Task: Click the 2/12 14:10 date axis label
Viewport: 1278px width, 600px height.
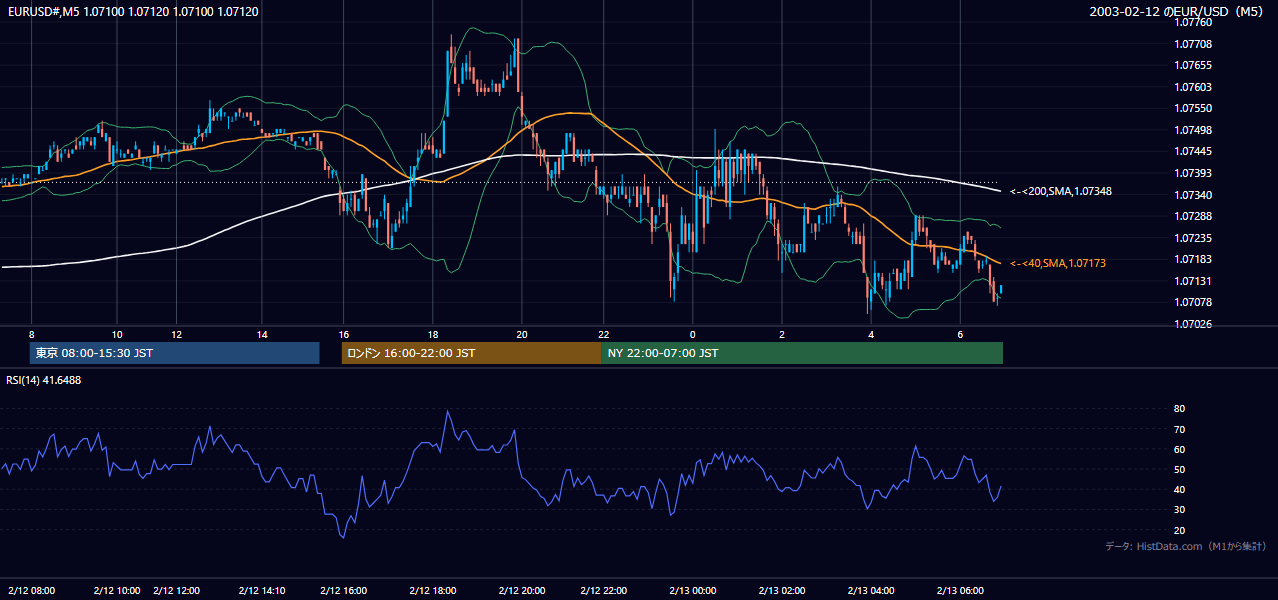Action: pos(262,590)
